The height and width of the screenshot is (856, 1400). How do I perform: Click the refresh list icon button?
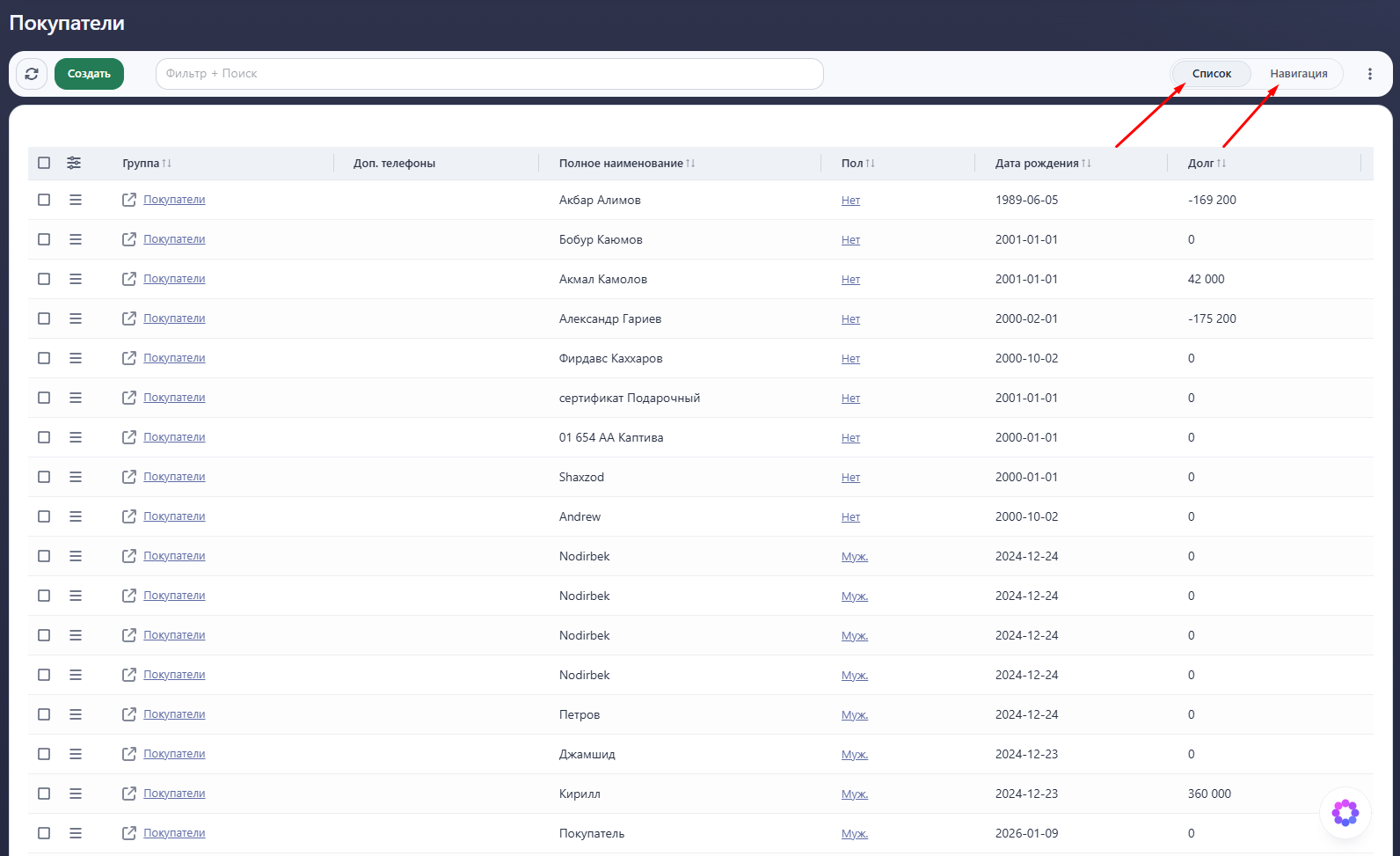click(x=32, y=74)
